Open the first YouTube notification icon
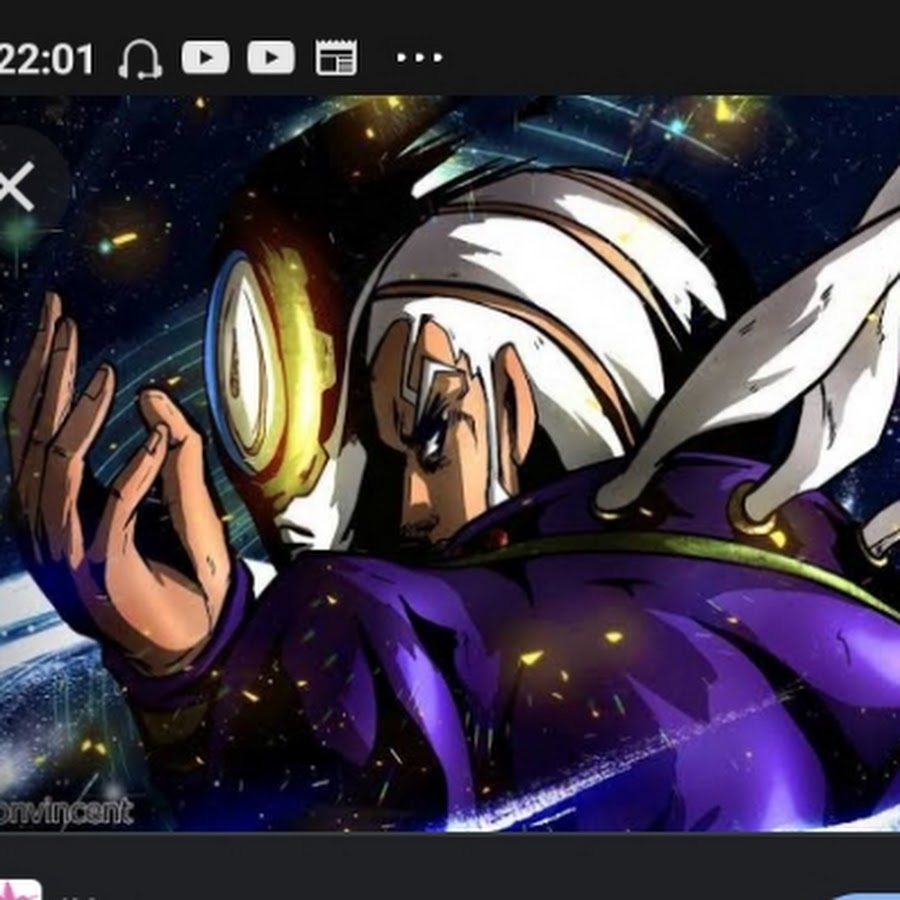This screenshot has width=900, height=900. [205, 58]
